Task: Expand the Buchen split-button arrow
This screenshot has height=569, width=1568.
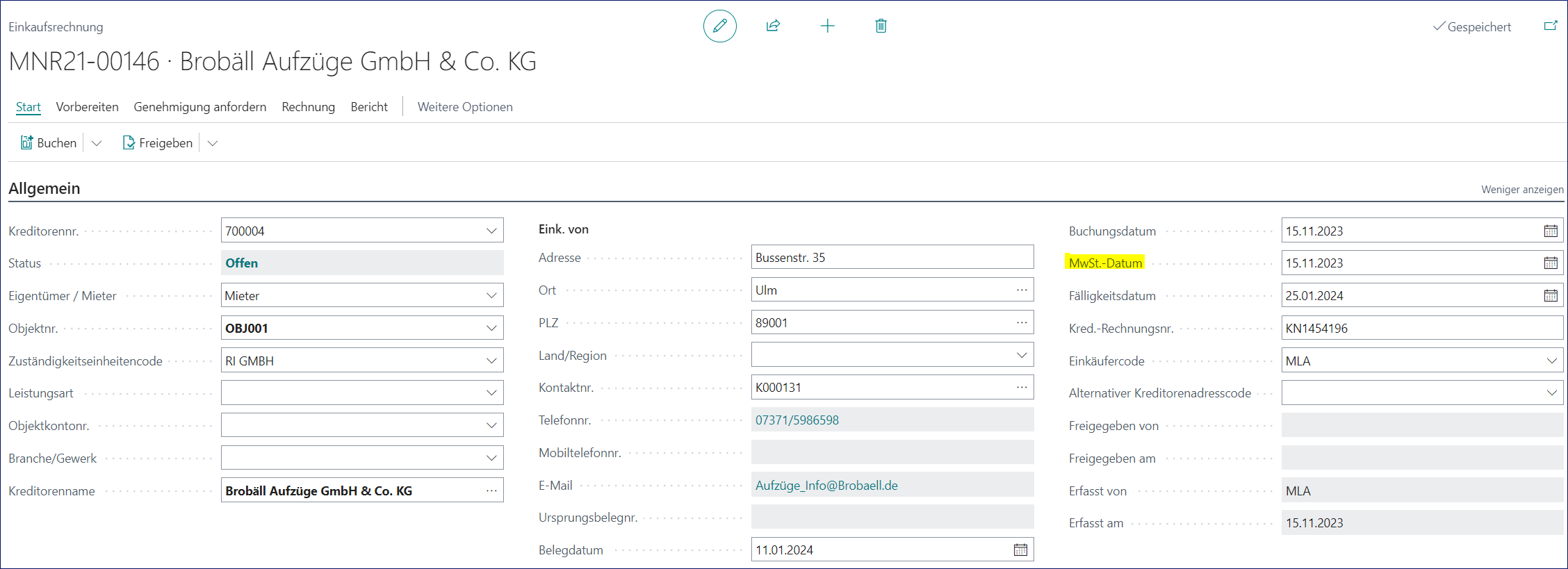Action: click(97, 143)
